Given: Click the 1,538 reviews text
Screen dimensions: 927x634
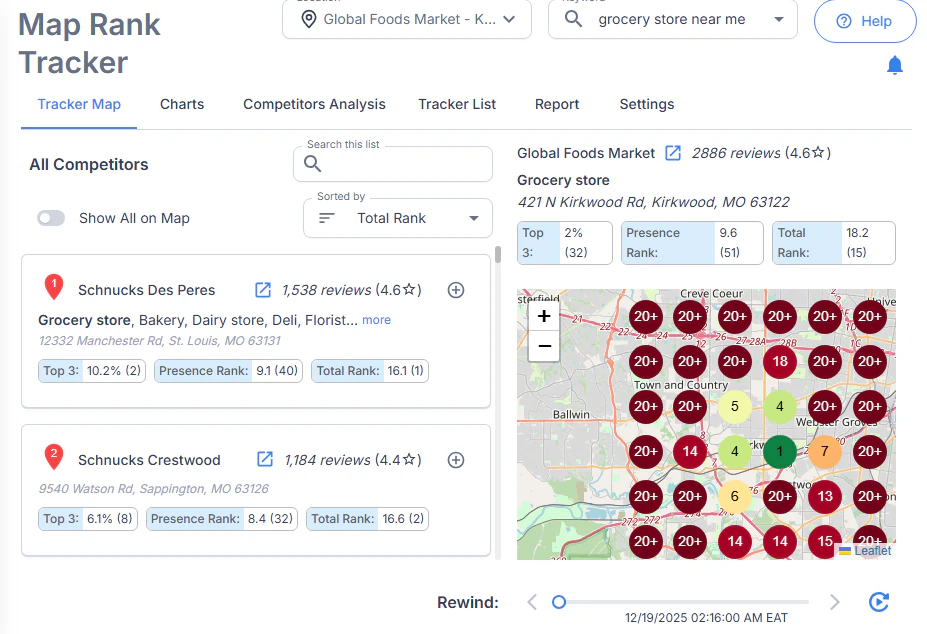Looking at the screenshot, I should point(326,290).
